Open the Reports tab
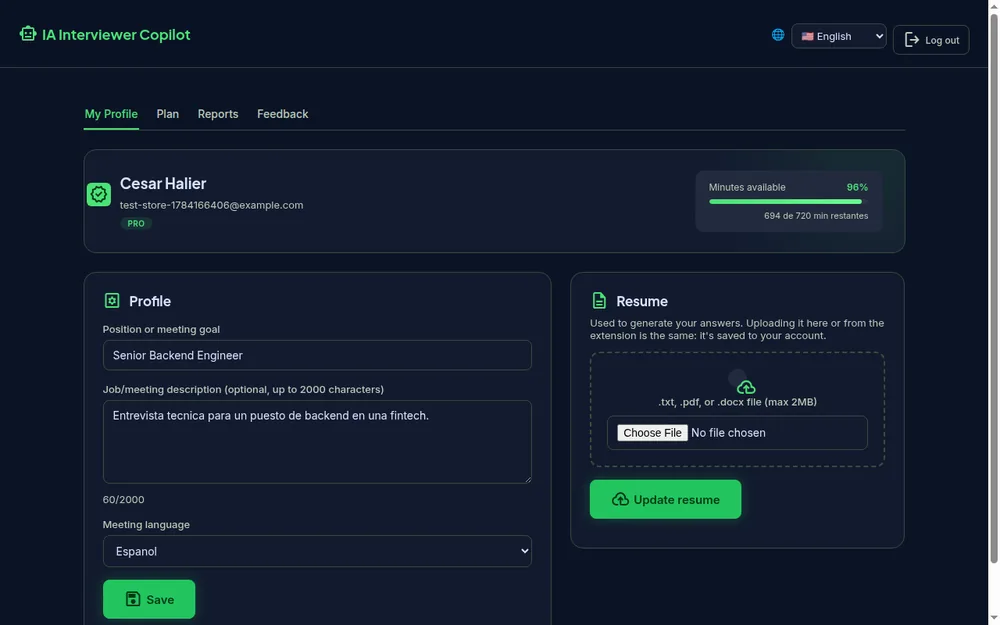 (218, 114)
